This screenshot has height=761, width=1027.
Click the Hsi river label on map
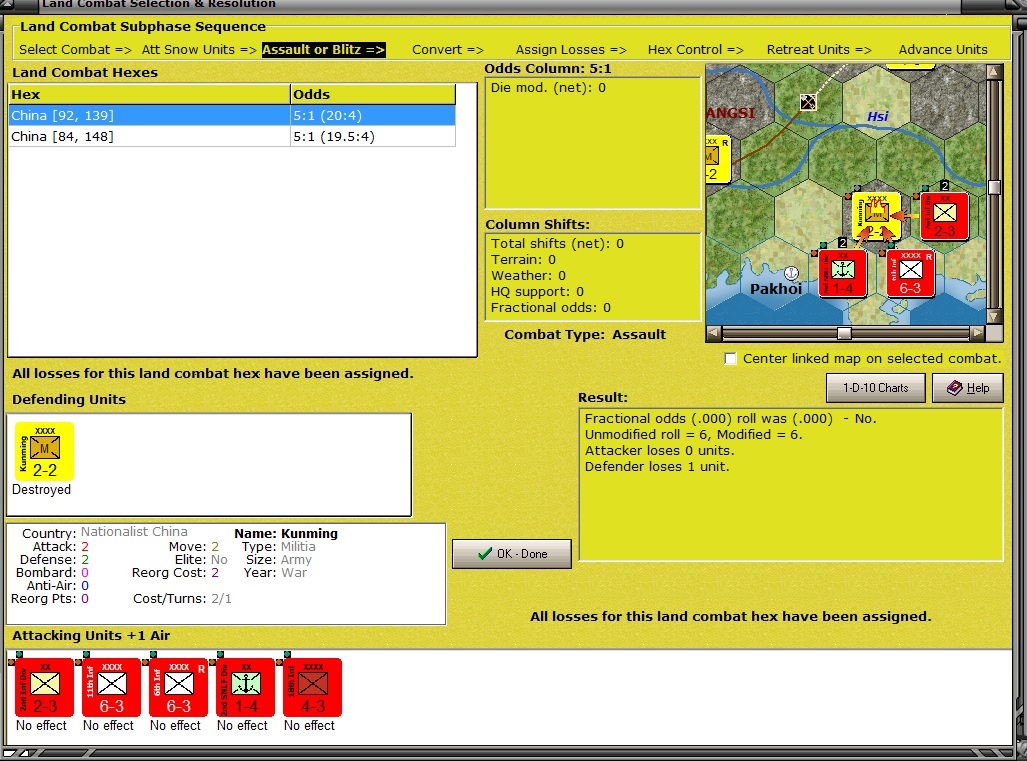[x=878, y=117]
